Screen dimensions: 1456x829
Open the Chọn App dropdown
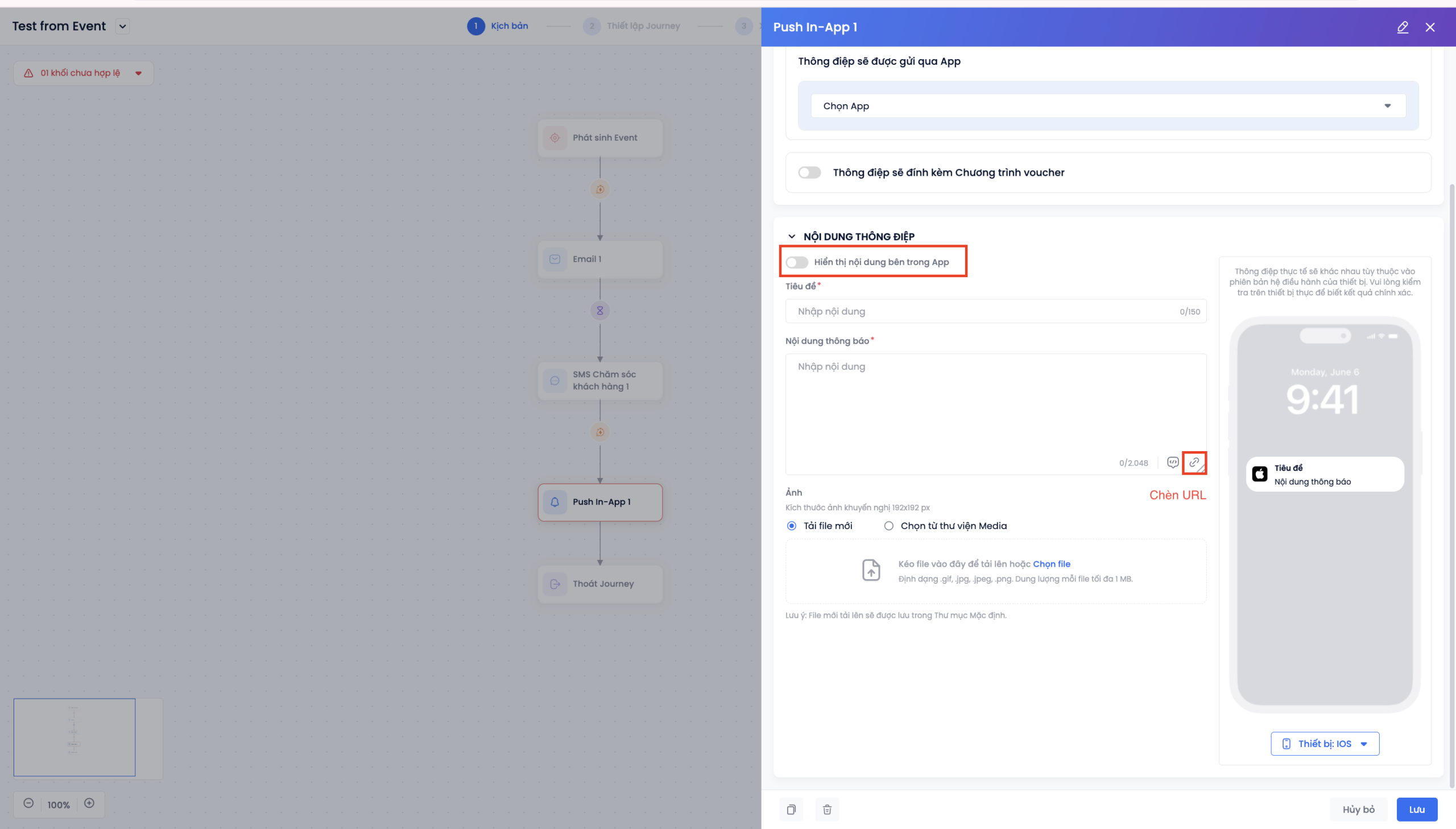point(1108,106)
